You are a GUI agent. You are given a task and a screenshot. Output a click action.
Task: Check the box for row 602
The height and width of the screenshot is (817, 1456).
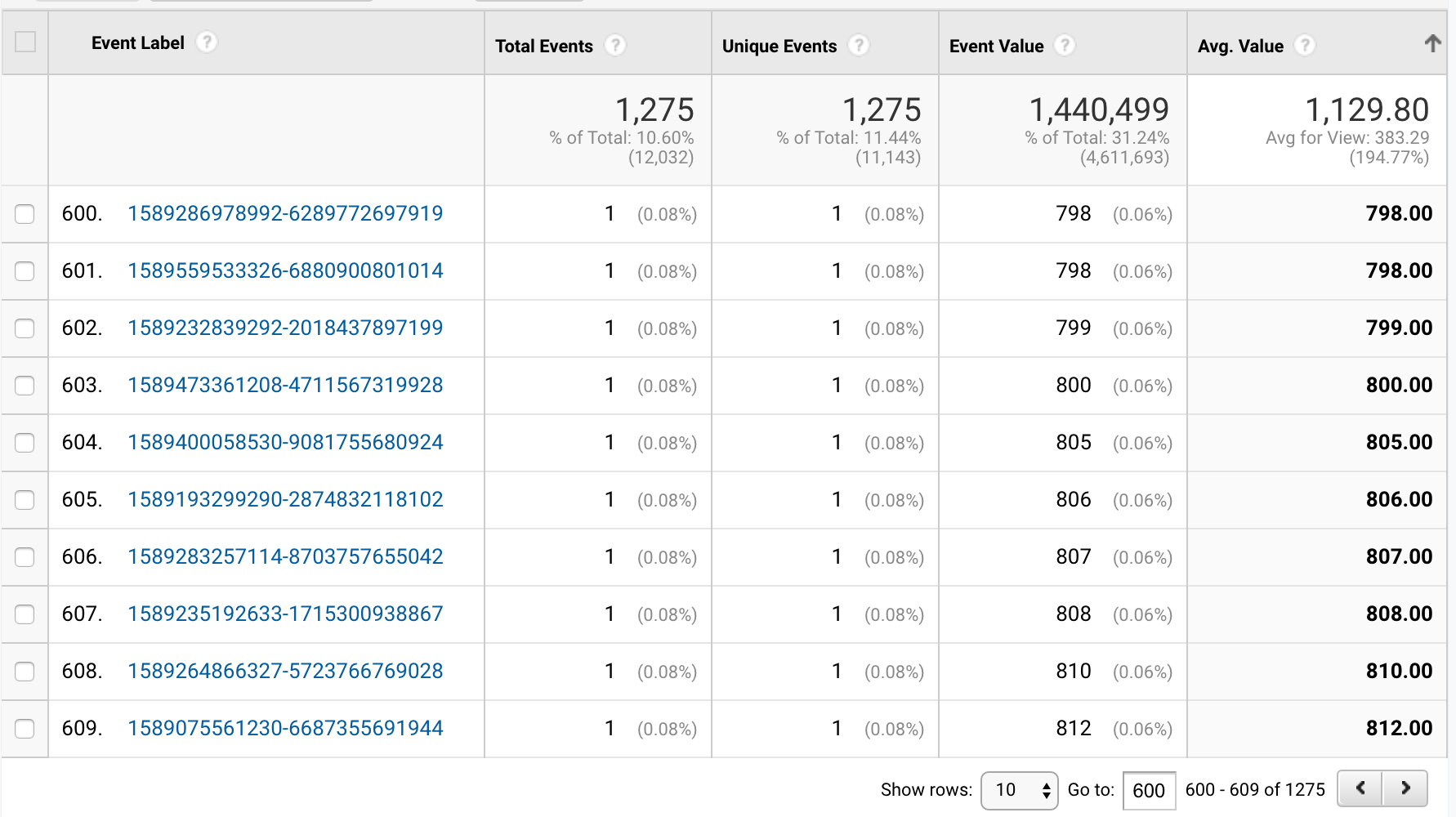(x=25, y=328)
